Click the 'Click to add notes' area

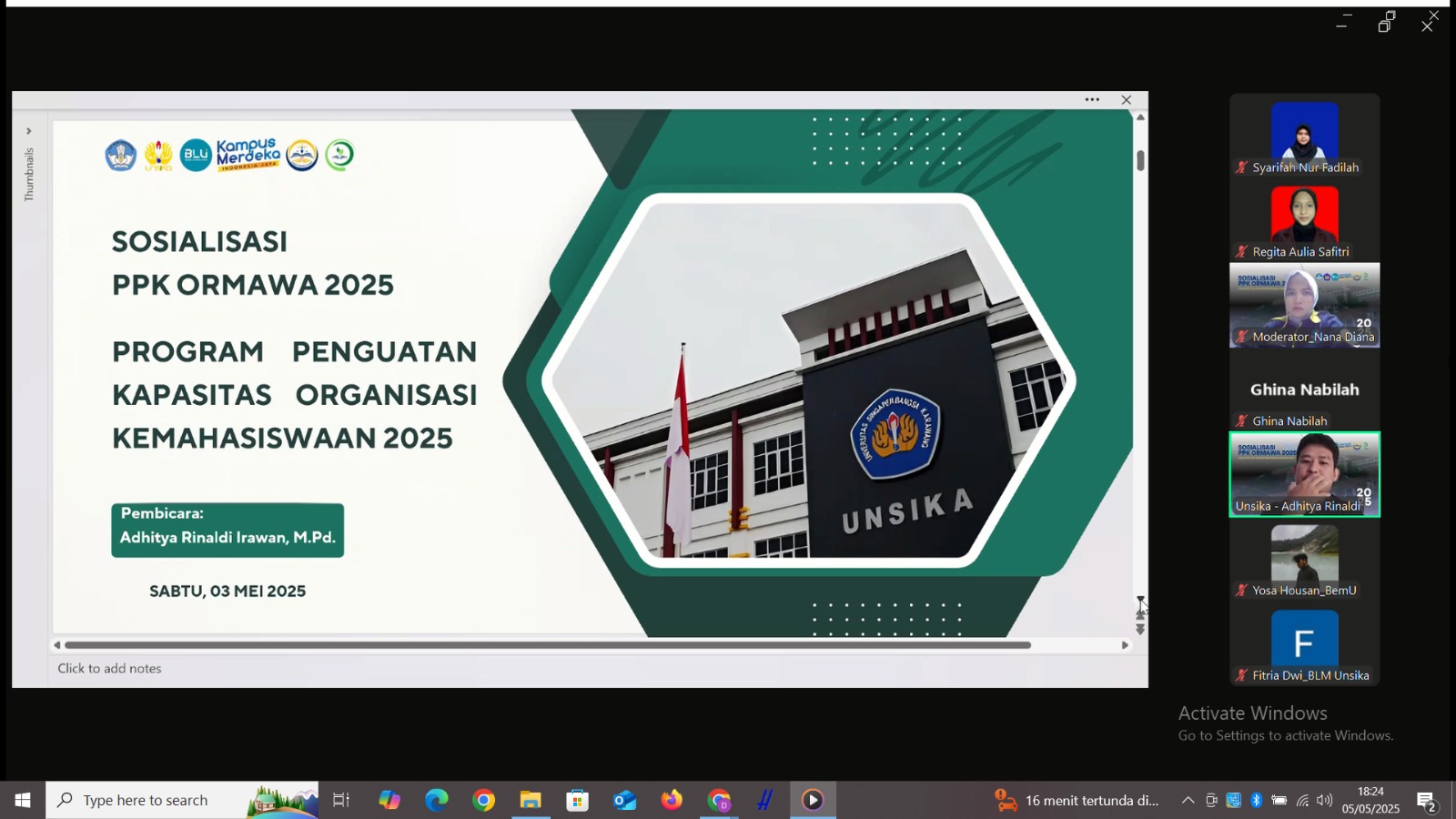tap(108, 667)
